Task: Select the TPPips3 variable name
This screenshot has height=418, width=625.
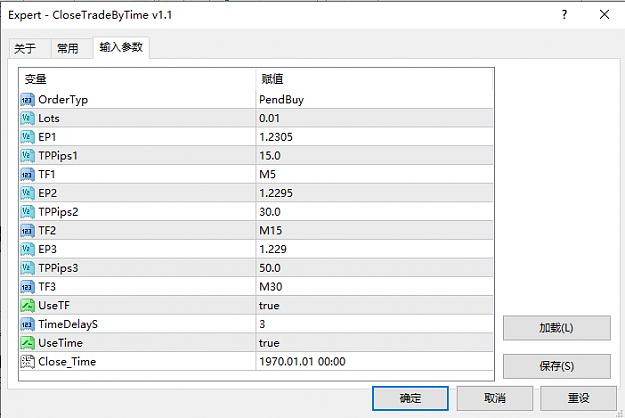Action: click(58, 269)
